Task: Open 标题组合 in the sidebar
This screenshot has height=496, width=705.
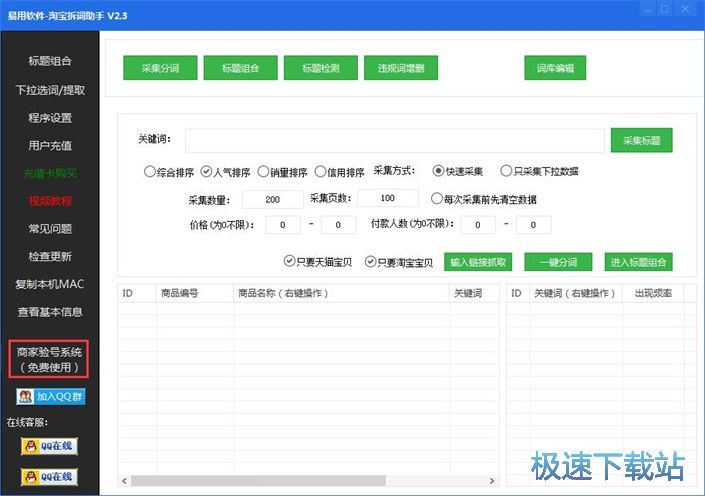Action: tap(49, 61)
